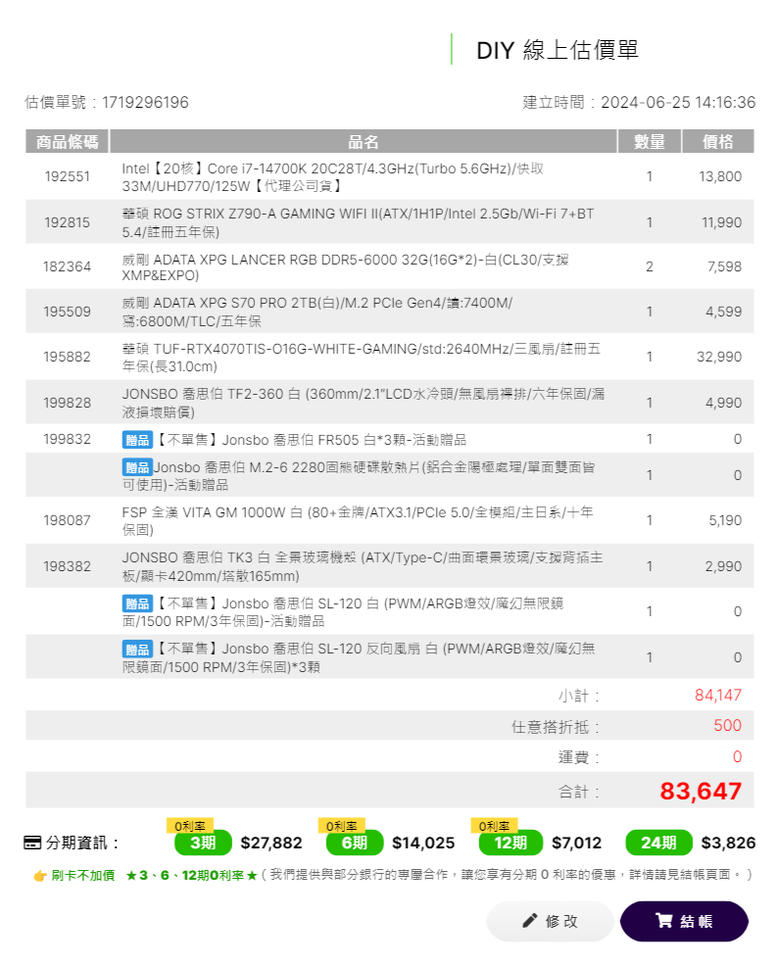Click the total amount 83,647
The image size is (780, 965).
coord(701,791)
